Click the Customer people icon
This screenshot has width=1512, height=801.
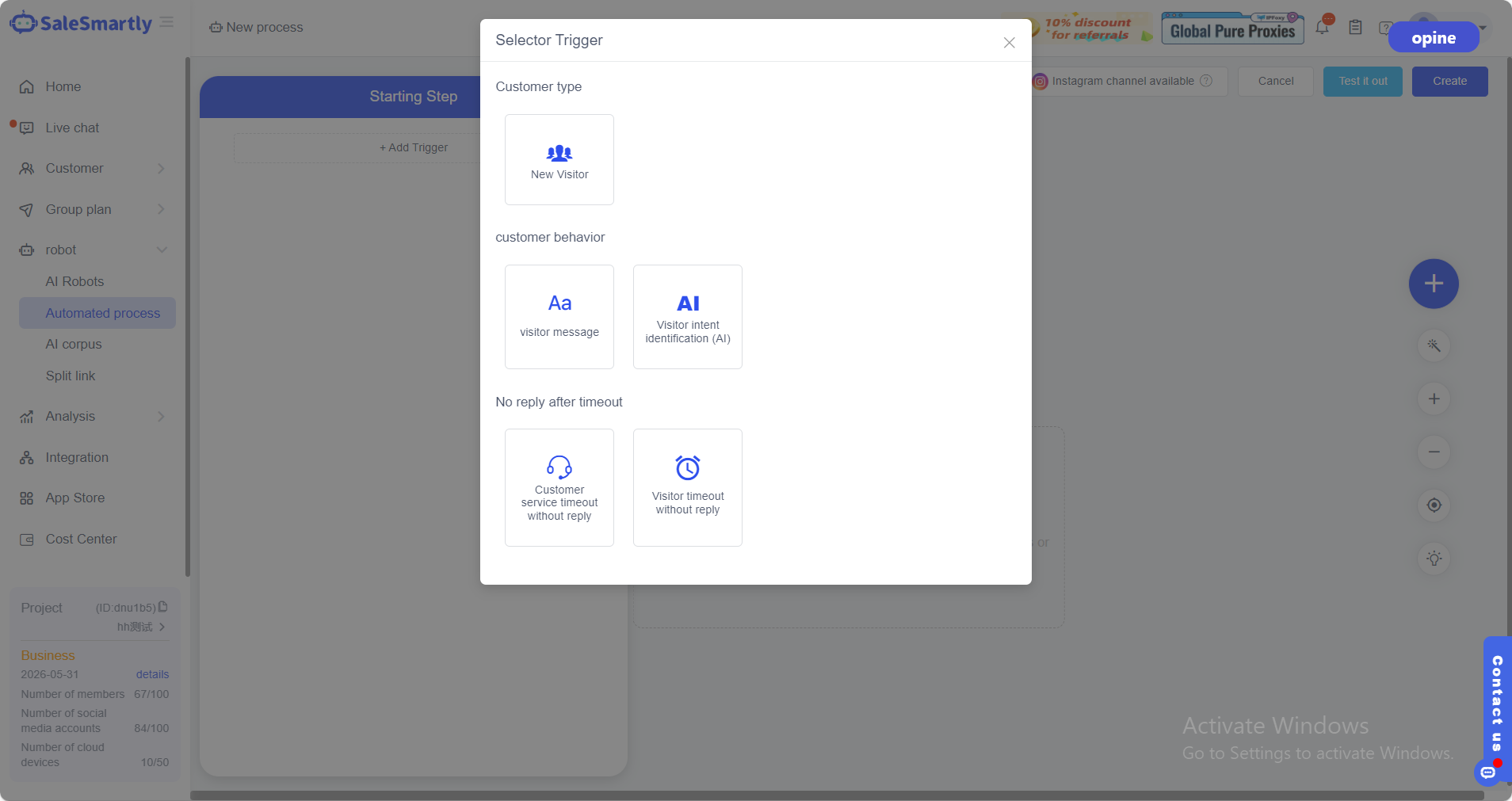[27, 169]
